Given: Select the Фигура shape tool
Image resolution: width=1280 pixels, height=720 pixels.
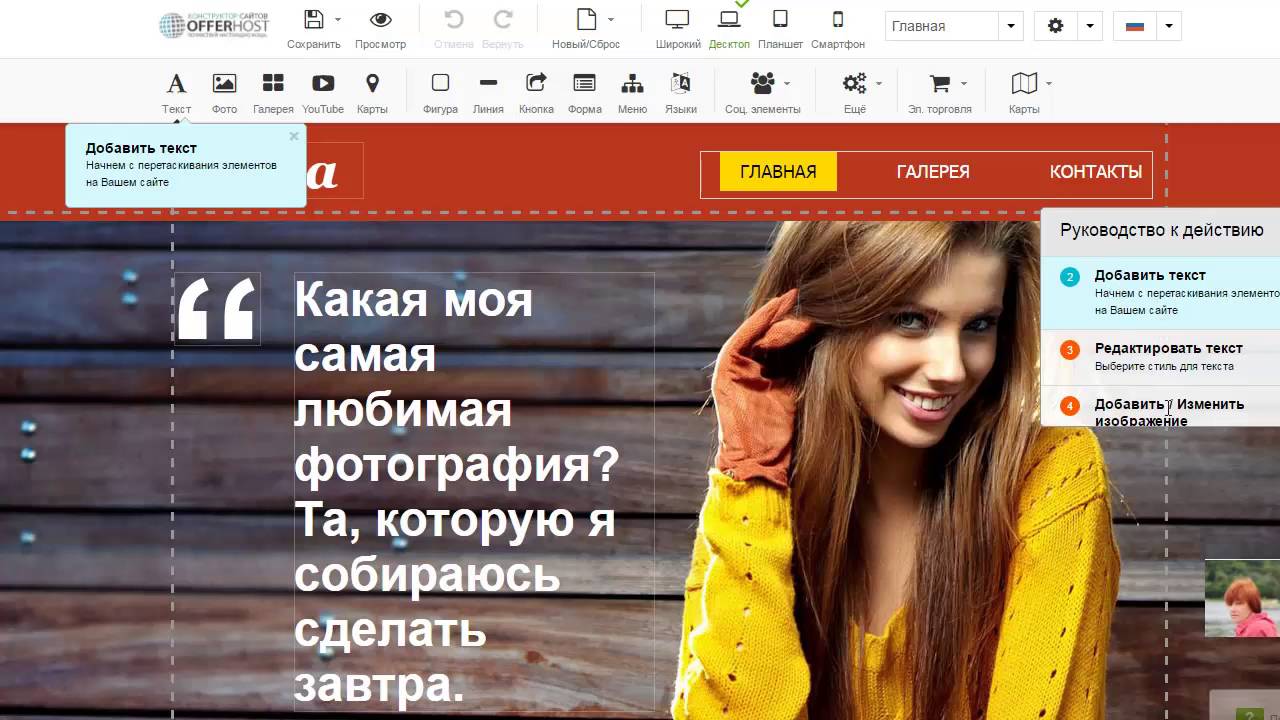Looking at the screenshot, I should point(440,93).
